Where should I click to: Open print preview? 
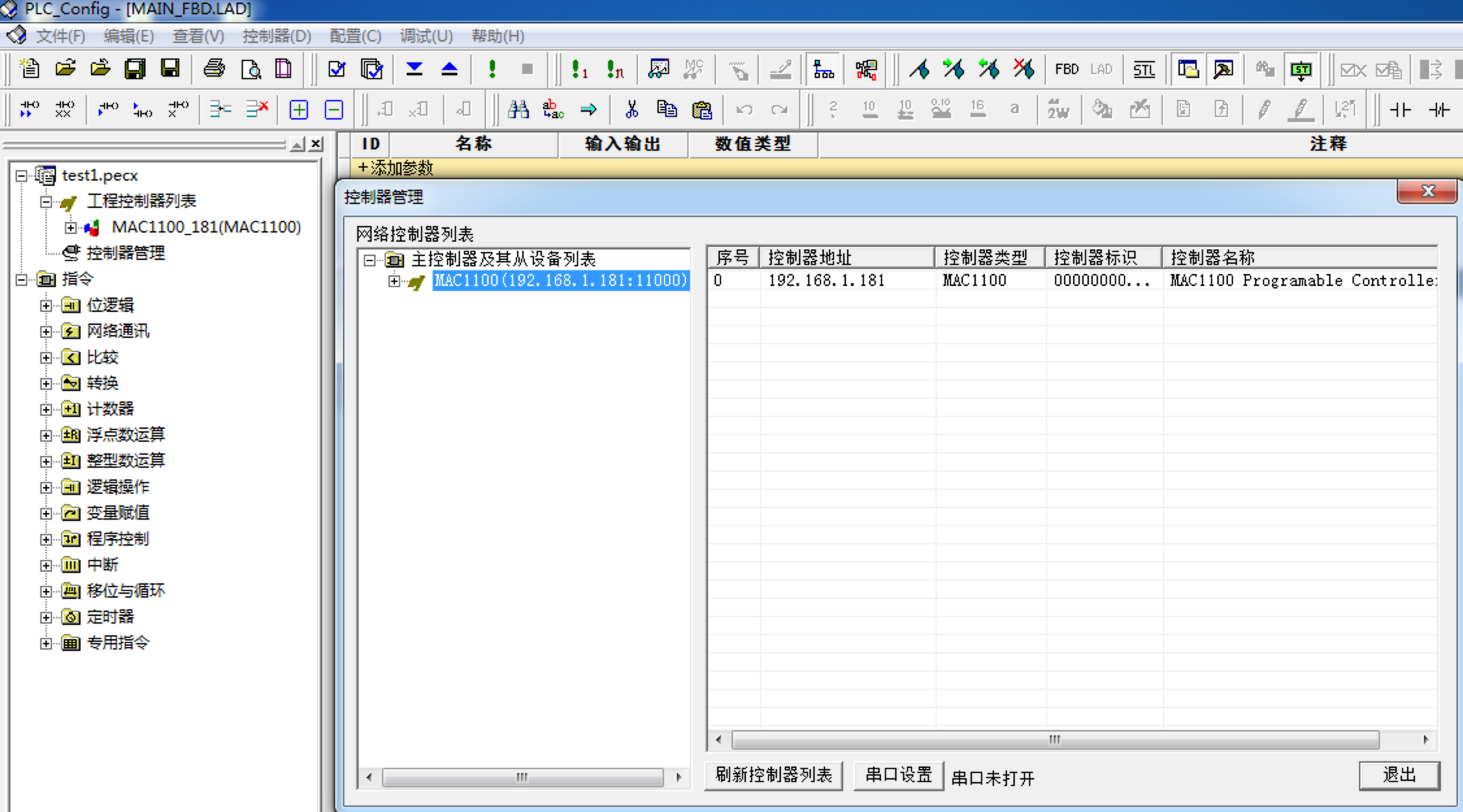[250, 69]
